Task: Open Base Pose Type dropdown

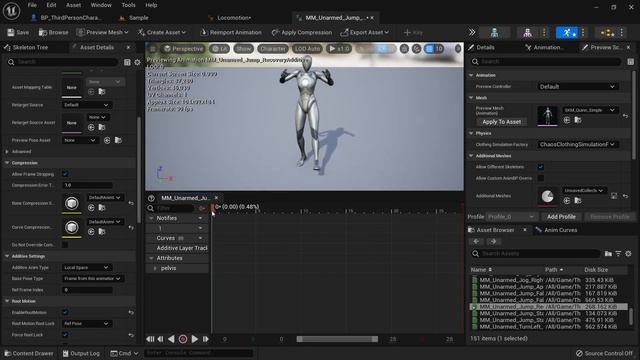Action: click(x=93, y=278)
